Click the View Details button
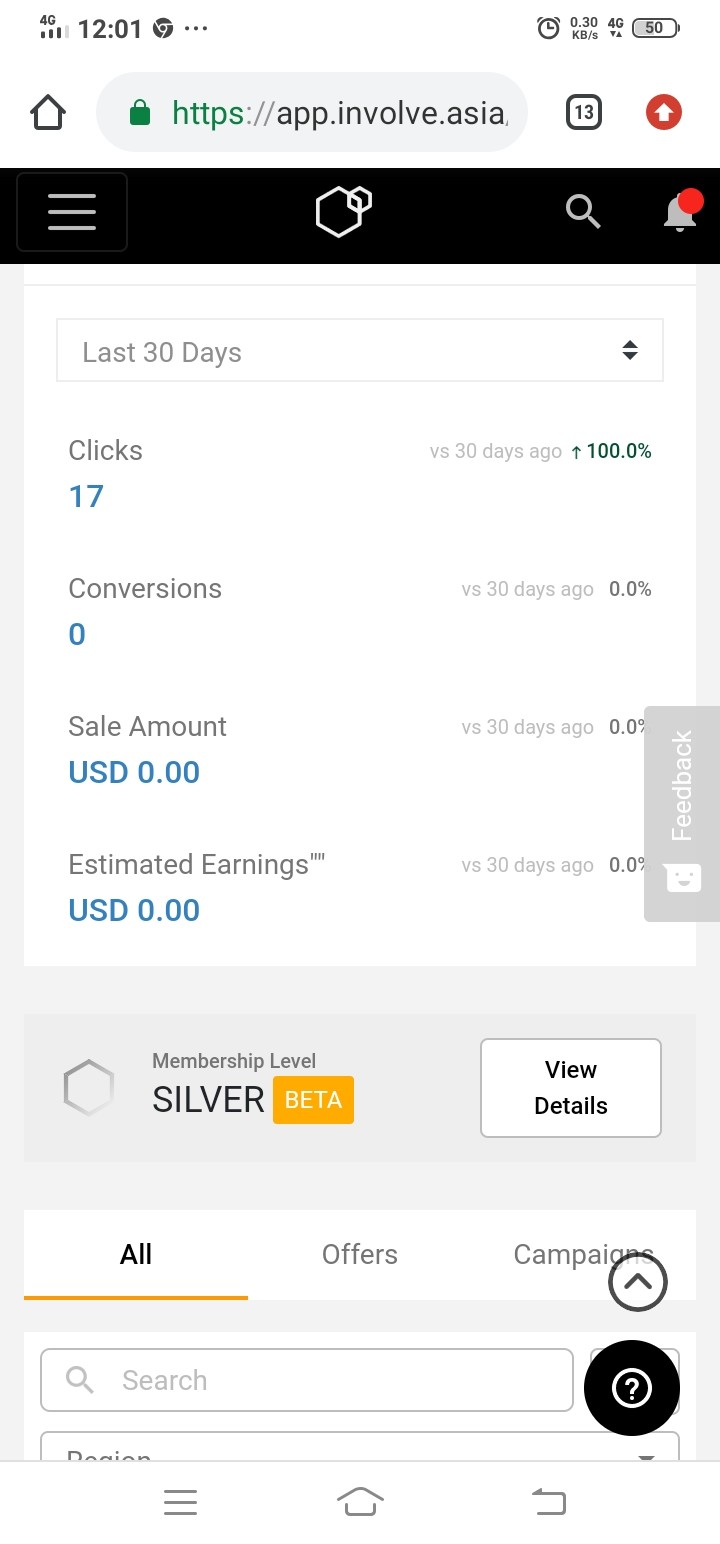Image resolution: width=720 pixels, height=1544 pixels. click(x=571, y=1088)
